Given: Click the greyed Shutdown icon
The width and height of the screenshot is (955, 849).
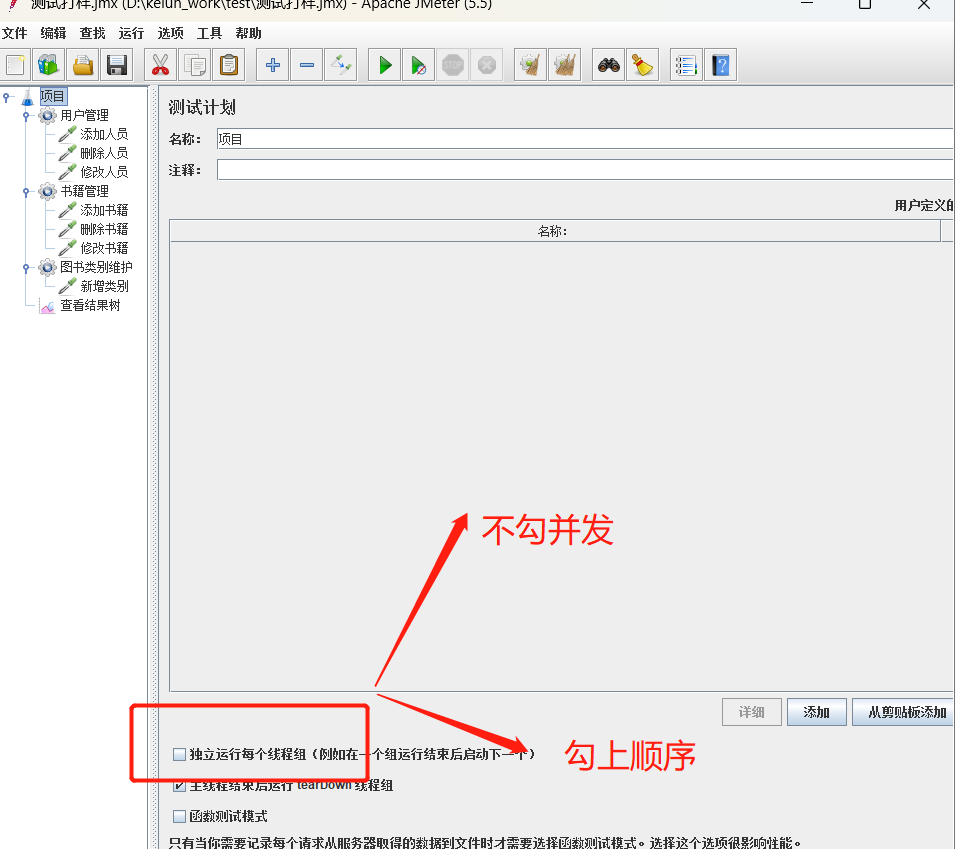Looking at the screenshot, I should 487,65.
